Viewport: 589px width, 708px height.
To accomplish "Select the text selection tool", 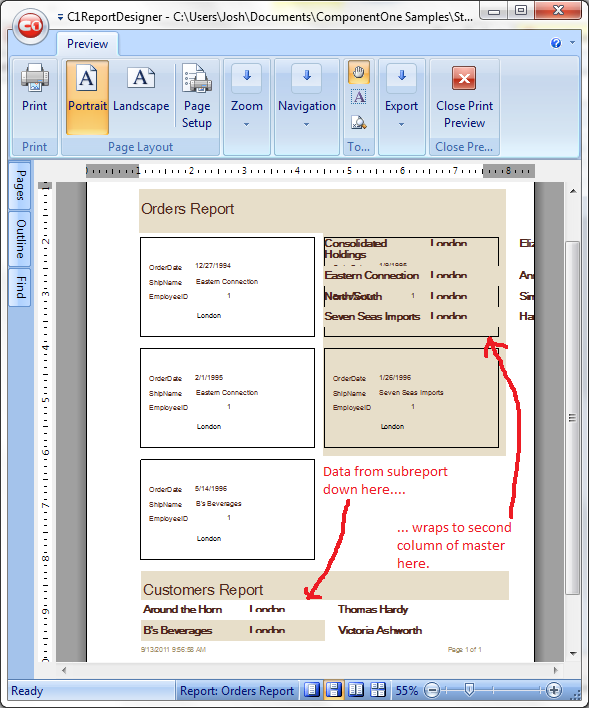I will [359, 97].
